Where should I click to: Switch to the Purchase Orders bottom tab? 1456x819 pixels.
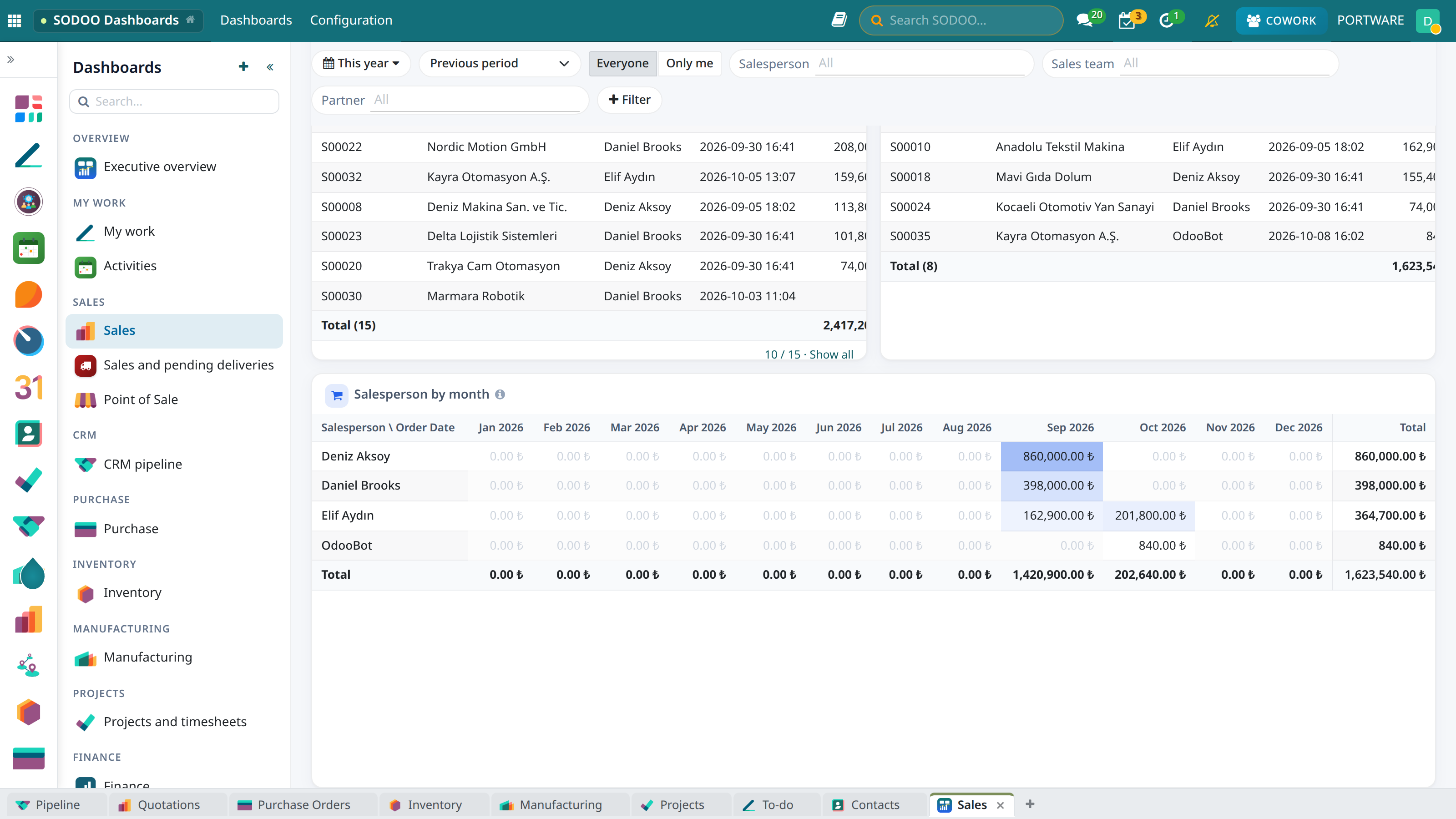(x=303, y=804)
